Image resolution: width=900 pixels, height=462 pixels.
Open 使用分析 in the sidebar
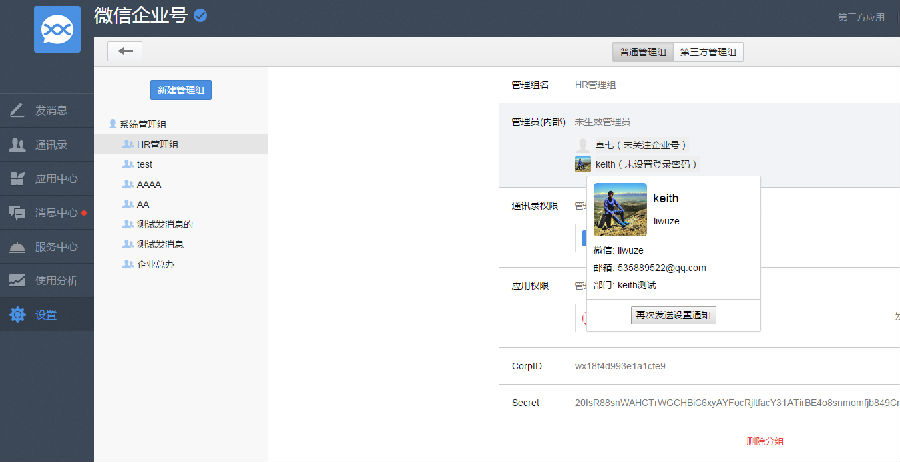coord(46,281)
